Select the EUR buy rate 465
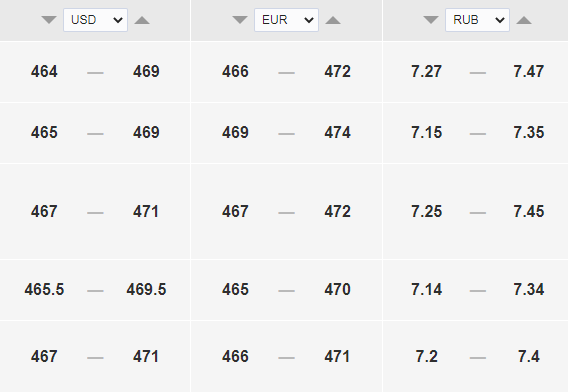This screenshot has height=392, width=568. [235, 289]
